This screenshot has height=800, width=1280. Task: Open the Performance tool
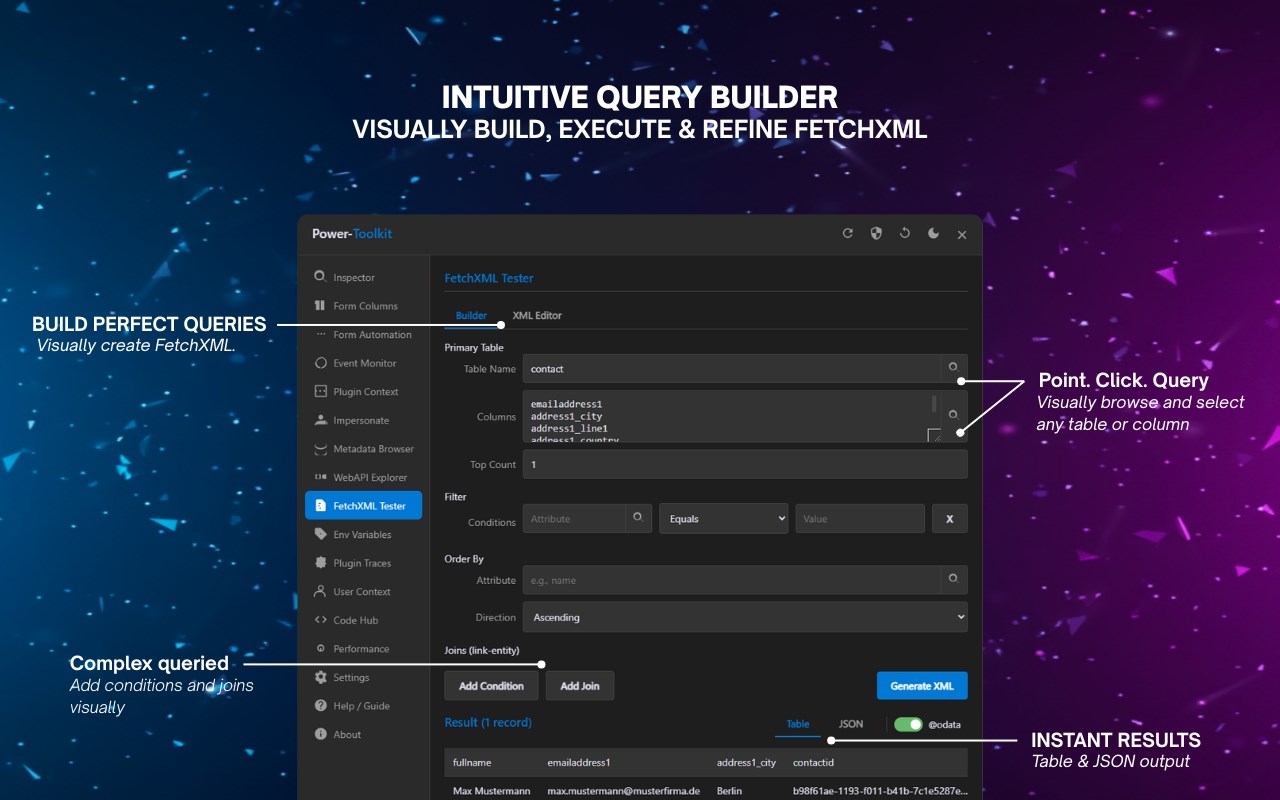(363, 649)
